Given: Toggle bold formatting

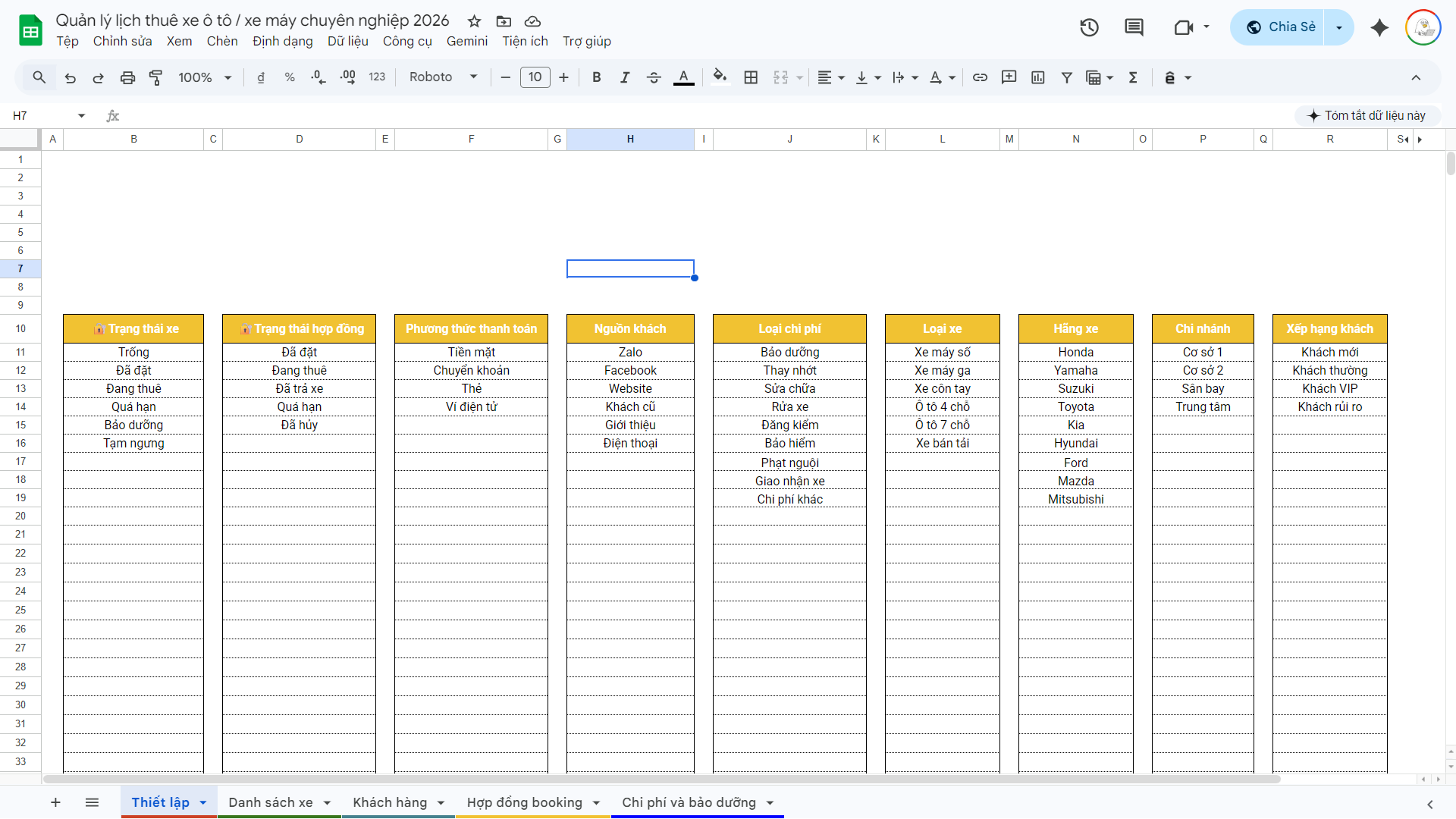Looking at the screenshot, I should [x=596, y=77].
